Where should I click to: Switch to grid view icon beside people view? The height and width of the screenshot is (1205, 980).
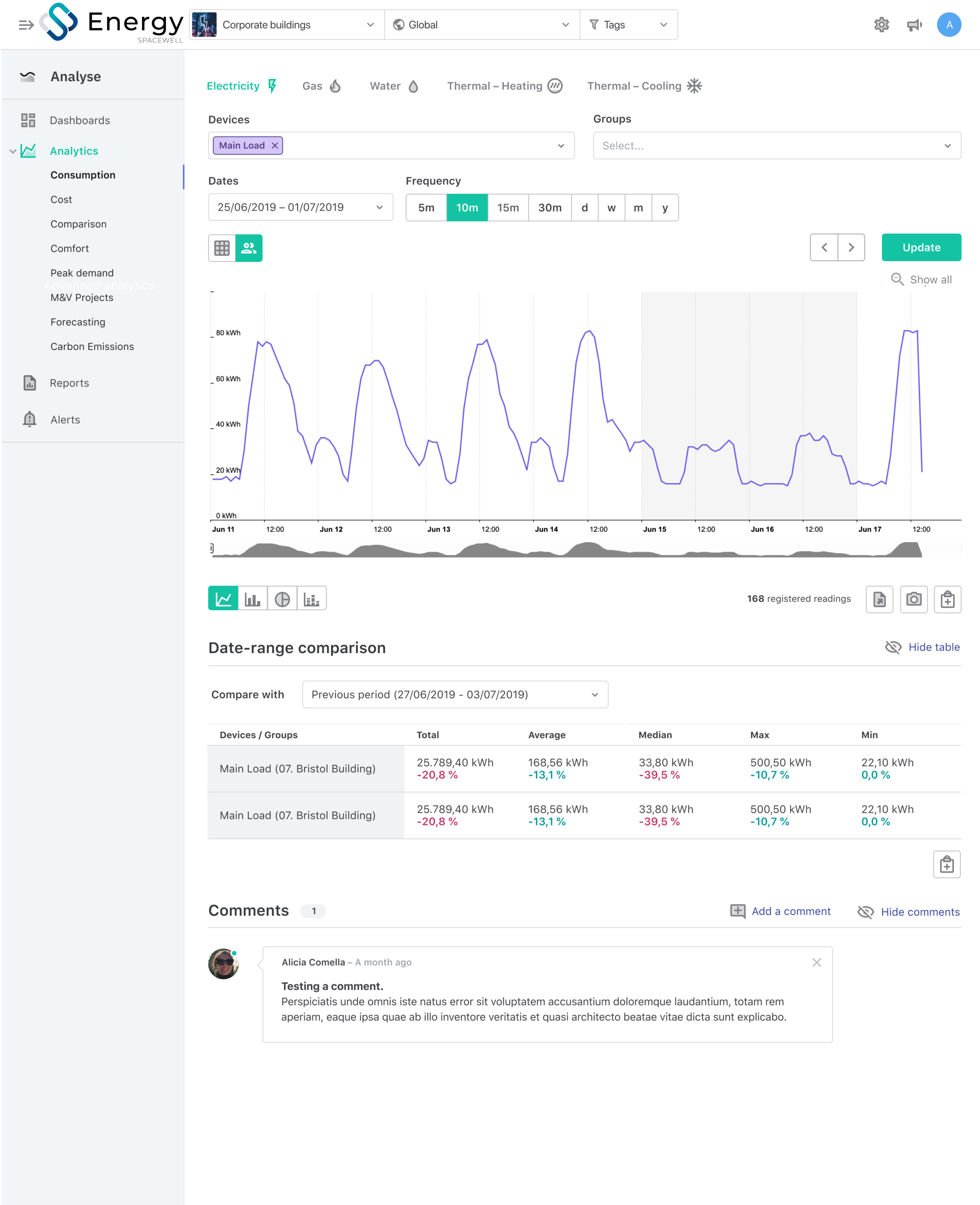(221, 248)
